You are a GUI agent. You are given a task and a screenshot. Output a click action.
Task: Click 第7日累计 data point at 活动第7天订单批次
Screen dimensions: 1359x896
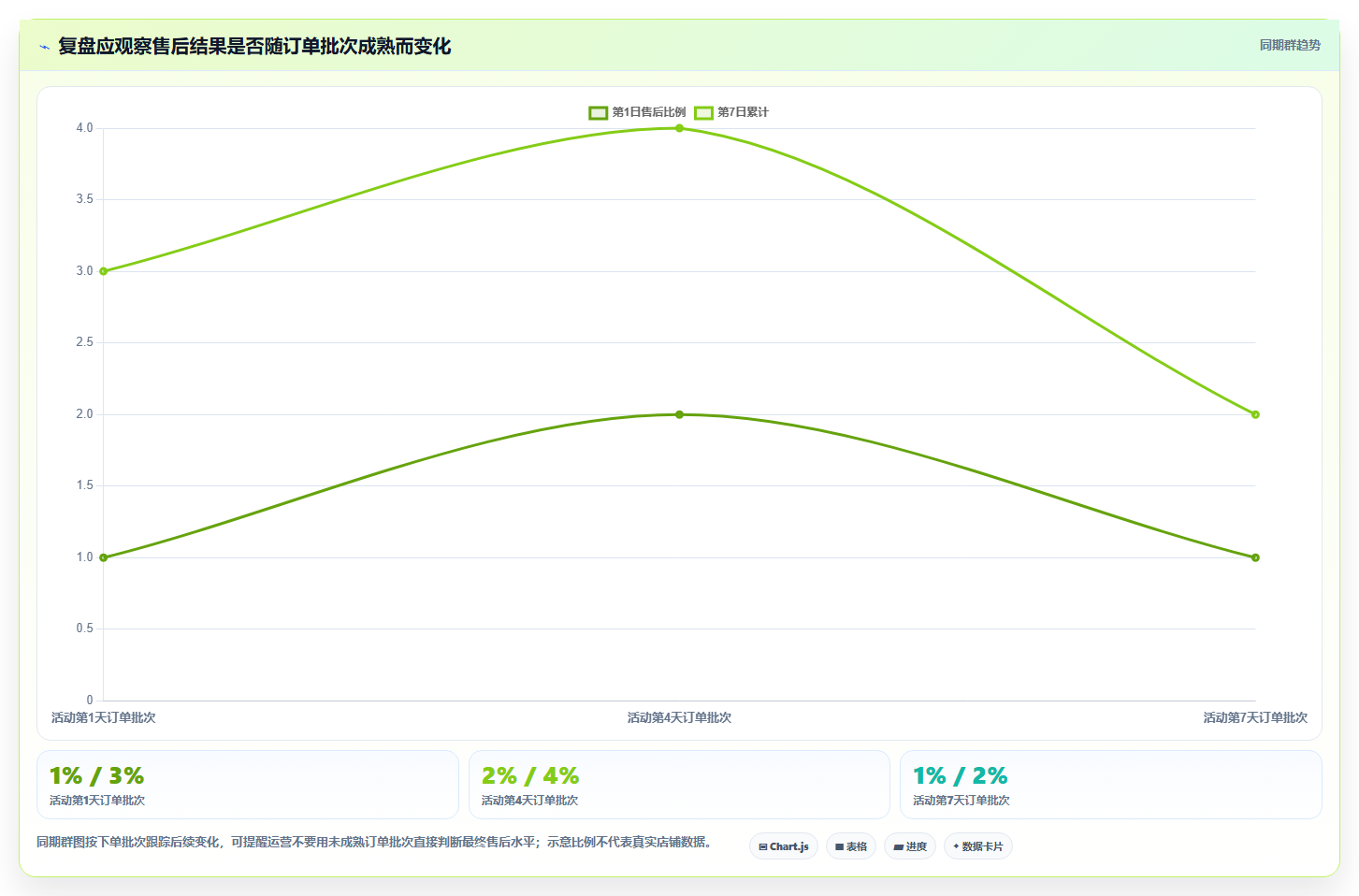(1255, 414)
